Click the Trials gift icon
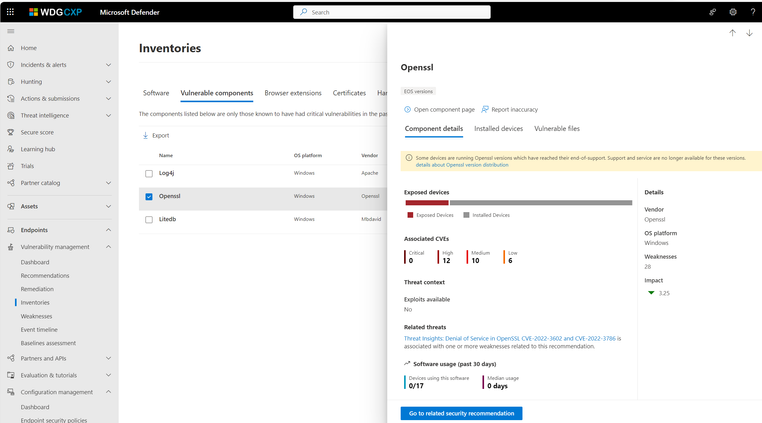Image resolution: width=762 pixels, height=423 pixels. pos(11,166)
